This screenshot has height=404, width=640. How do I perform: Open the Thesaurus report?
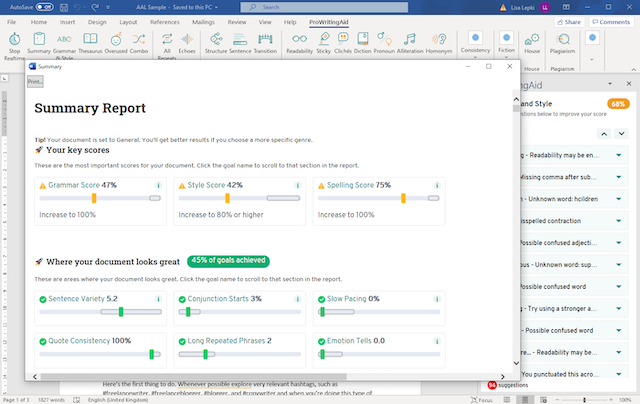click(x=90, y=39)
